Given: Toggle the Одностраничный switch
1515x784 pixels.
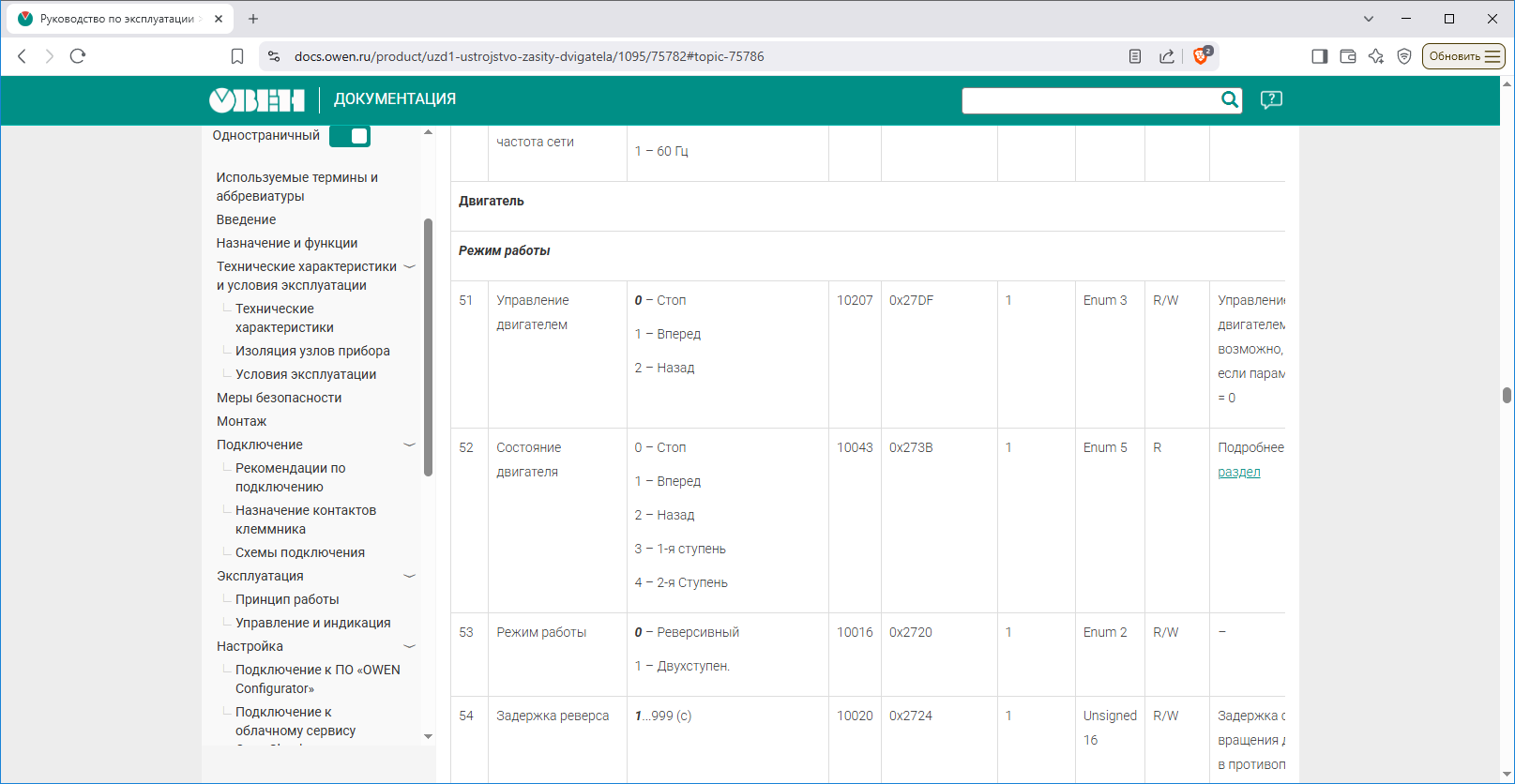Looking at the screenshot, I should (350, 136).
